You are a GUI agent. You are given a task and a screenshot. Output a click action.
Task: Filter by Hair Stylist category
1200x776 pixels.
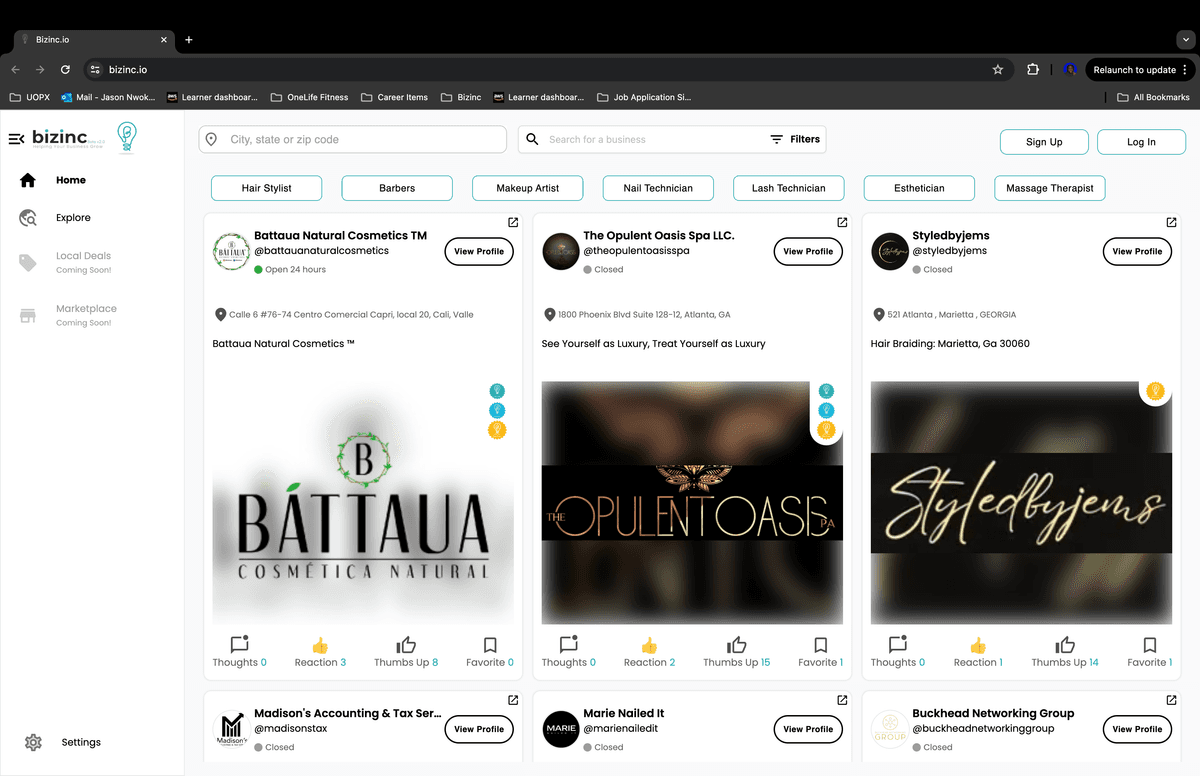click(266, 188)
